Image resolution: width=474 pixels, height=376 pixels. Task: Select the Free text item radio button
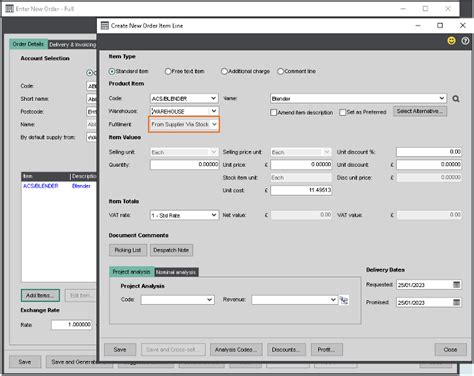click(x=168, y=71)
